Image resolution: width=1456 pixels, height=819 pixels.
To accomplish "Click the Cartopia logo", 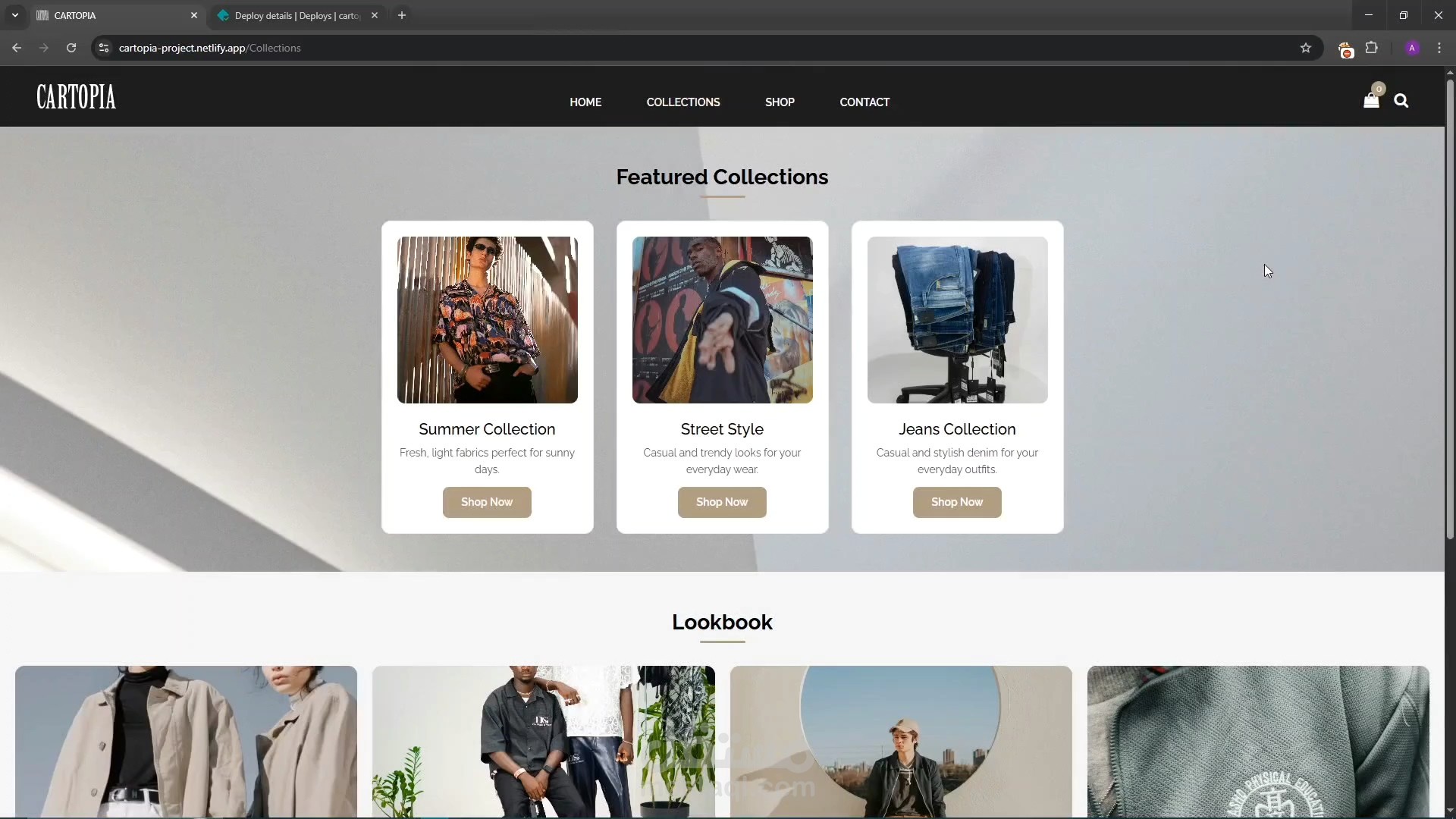I will click(76, 96).
